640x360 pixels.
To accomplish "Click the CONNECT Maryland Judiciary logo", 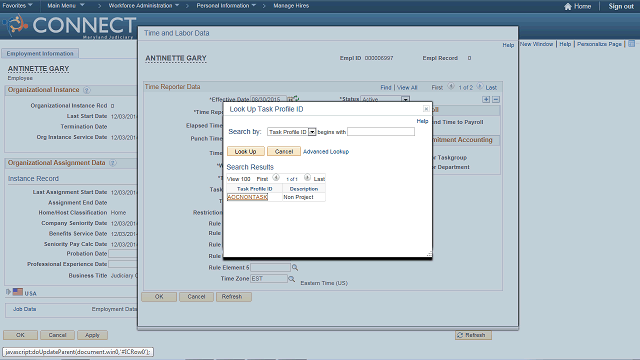I will (x=69, y=26).
